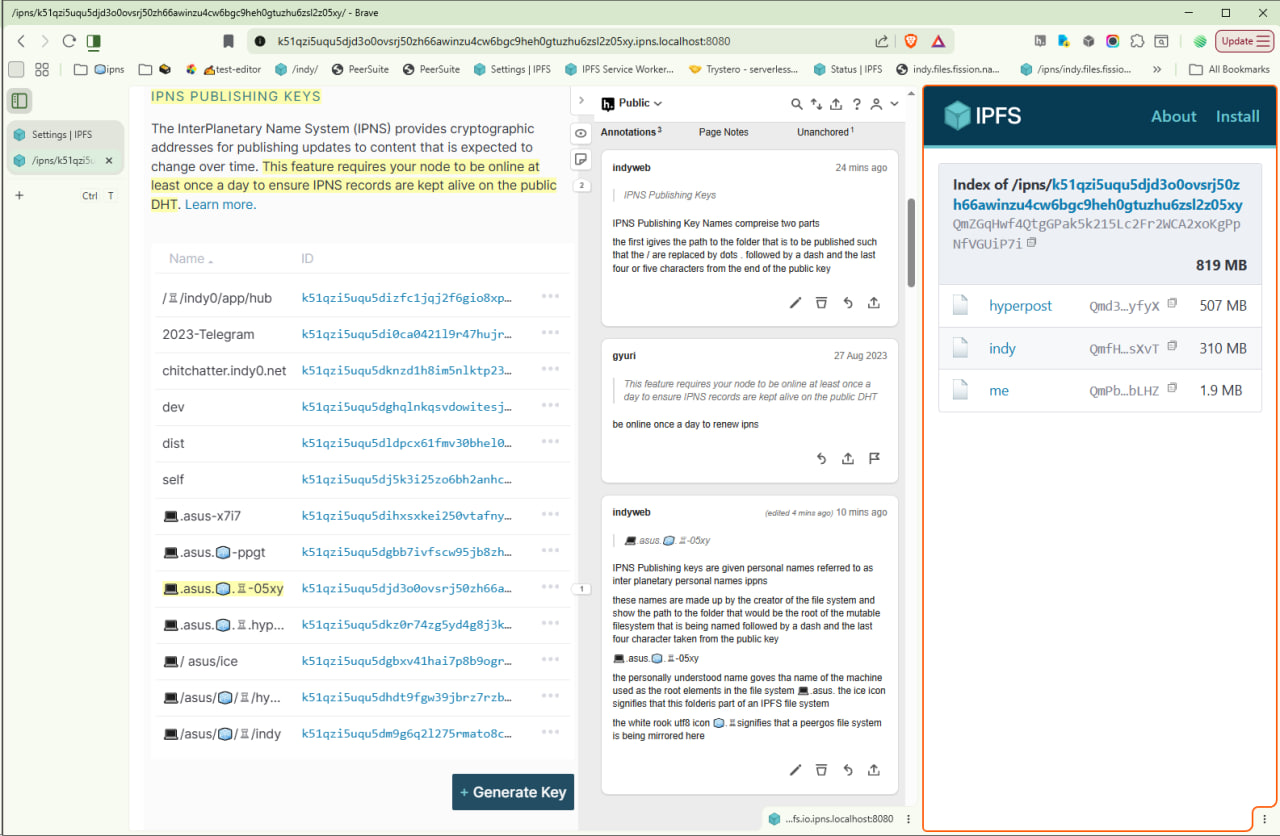Edit the first indyweb annotation with pencil icon
Screen dimensions: 1280x836
(x=796, y=303)
